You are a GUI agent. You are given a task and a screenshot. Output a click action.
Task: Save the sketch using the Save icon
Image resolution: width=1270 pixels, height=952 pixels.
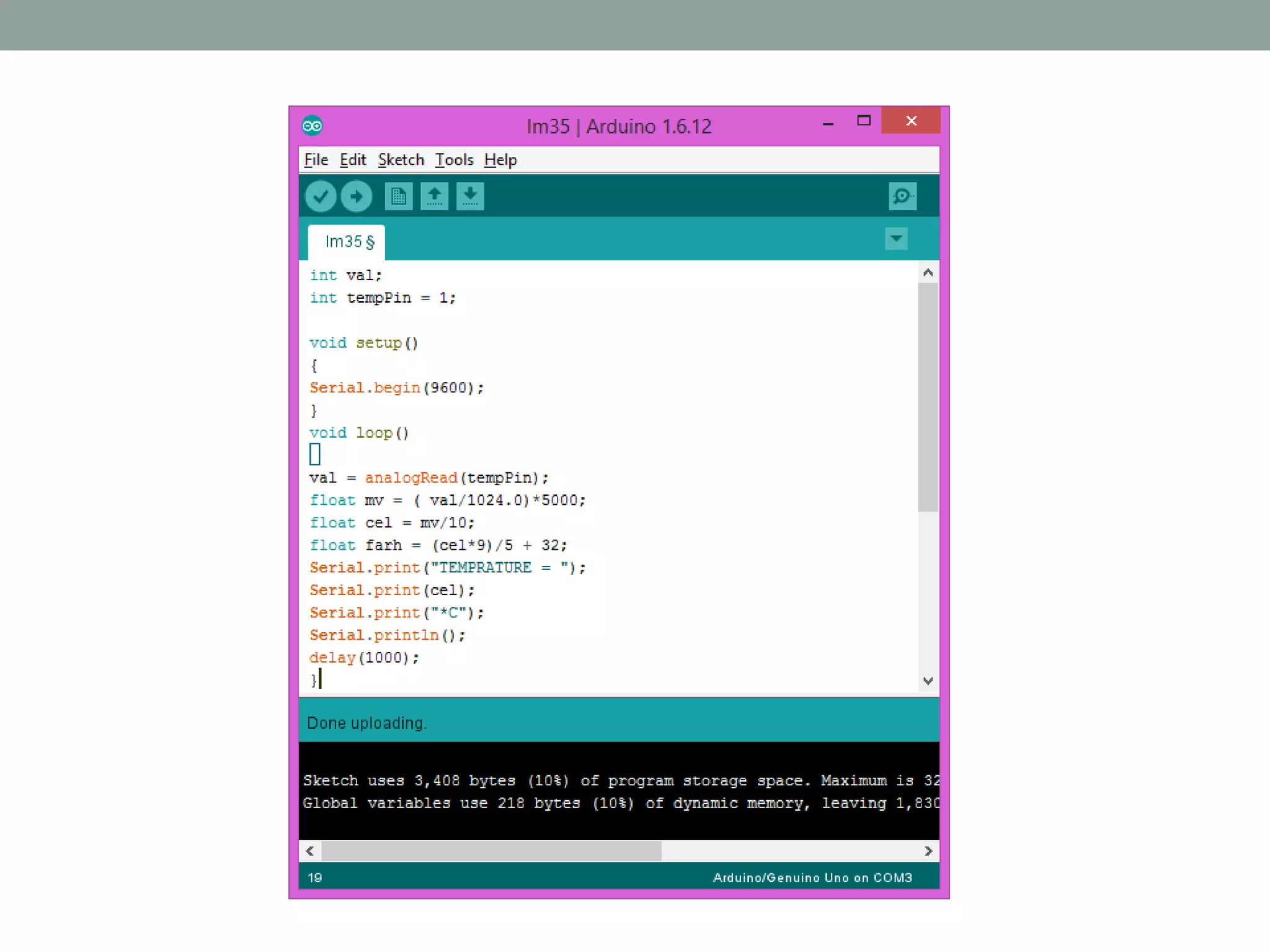tap(470, 197)
